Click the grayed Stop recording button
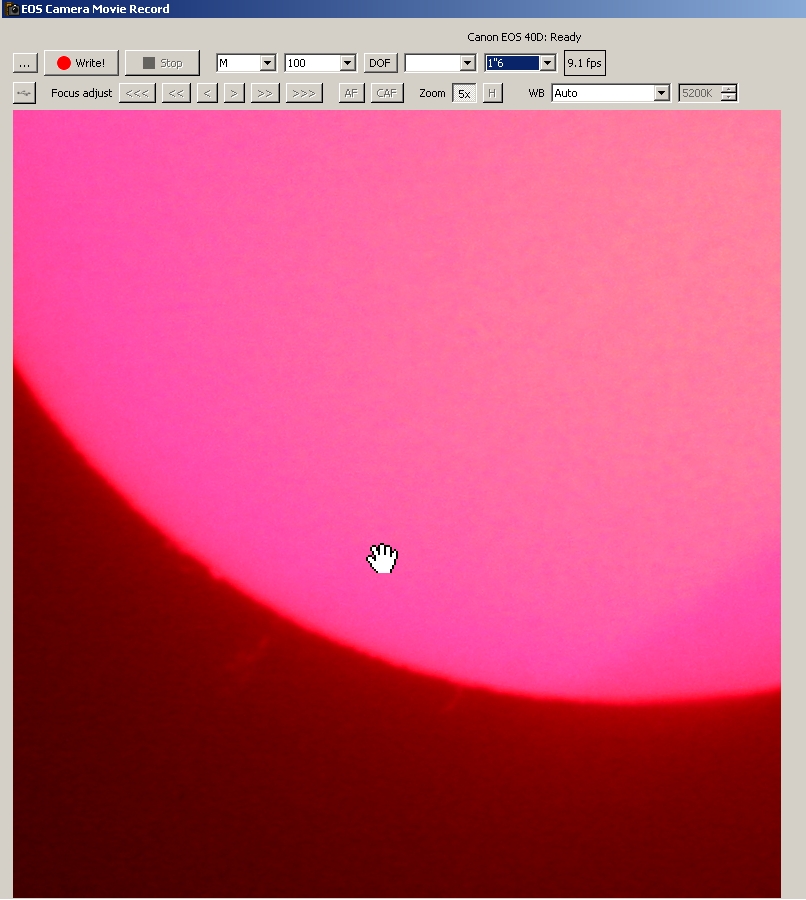This screenshot has height=900, width=806. tap(162, 63)
